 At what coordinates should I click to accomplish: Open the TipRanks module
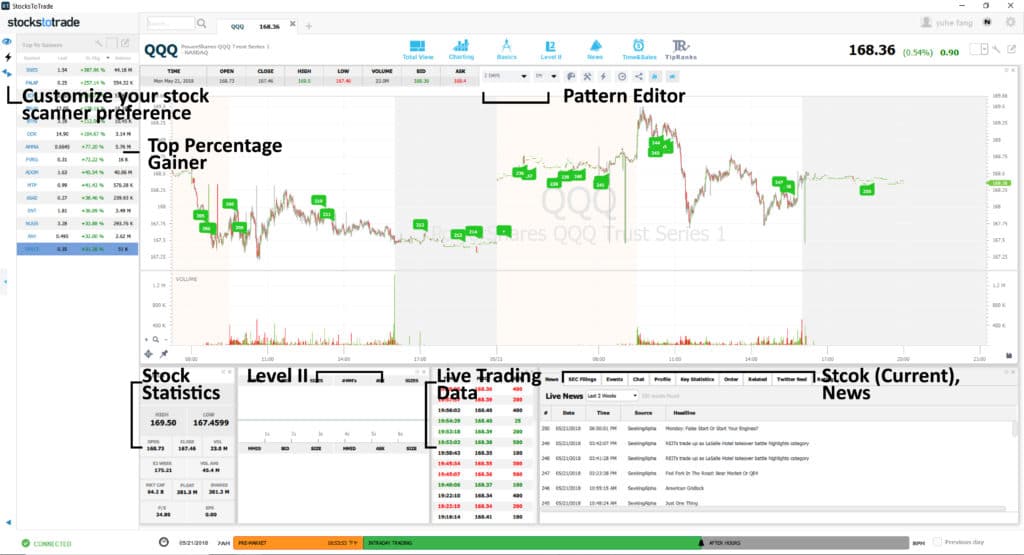click(680, 50)
